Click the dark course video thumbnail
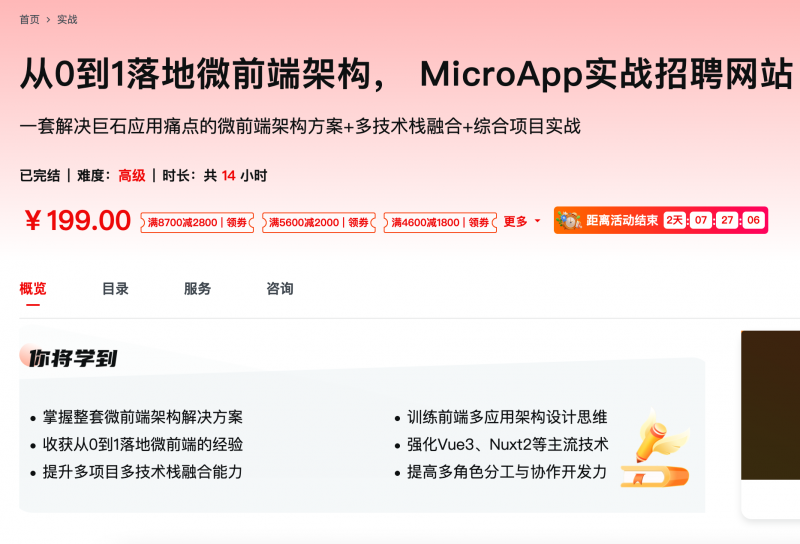800x544 pixels. (x=770, y=405)
